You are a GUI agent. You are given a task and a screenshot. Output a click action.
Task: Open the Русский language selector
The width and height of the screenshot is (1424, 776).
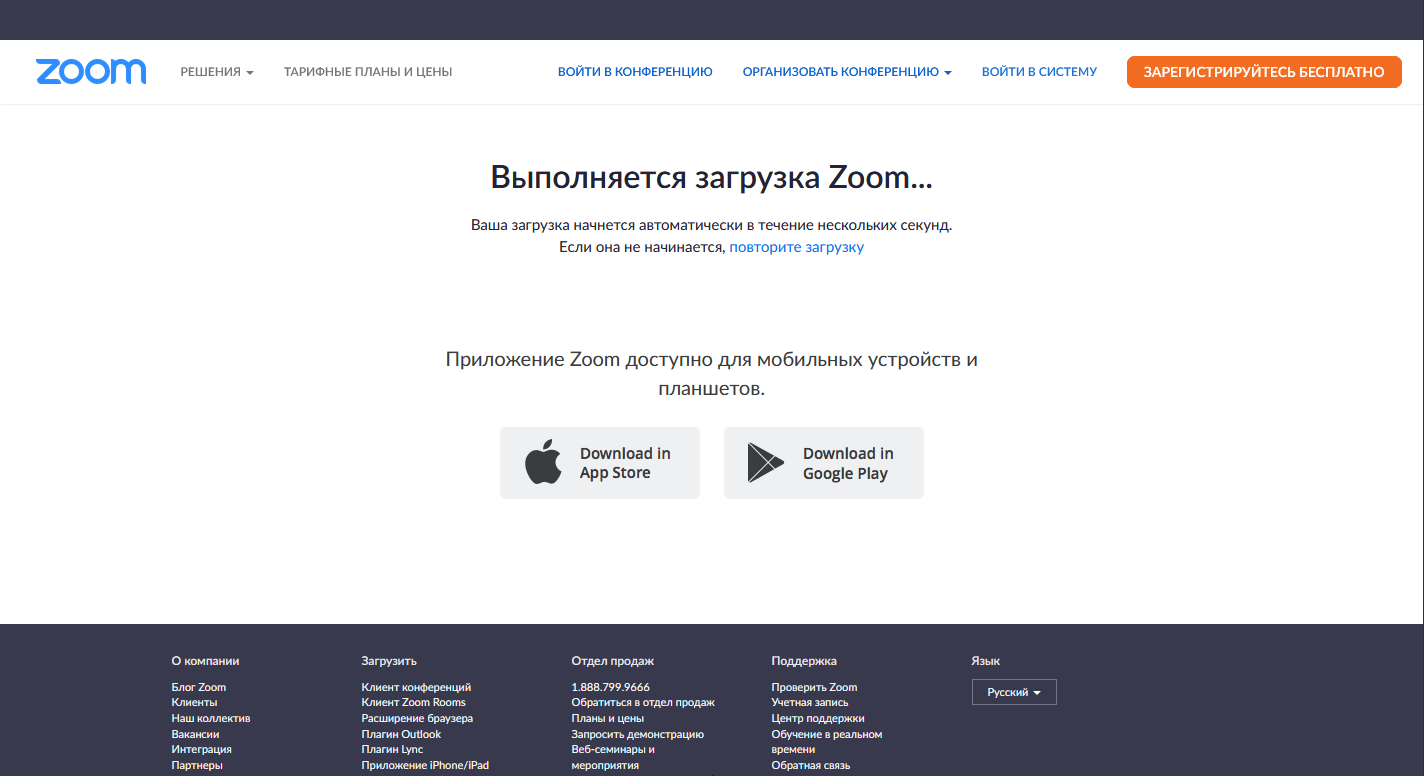coord(1014,692)
